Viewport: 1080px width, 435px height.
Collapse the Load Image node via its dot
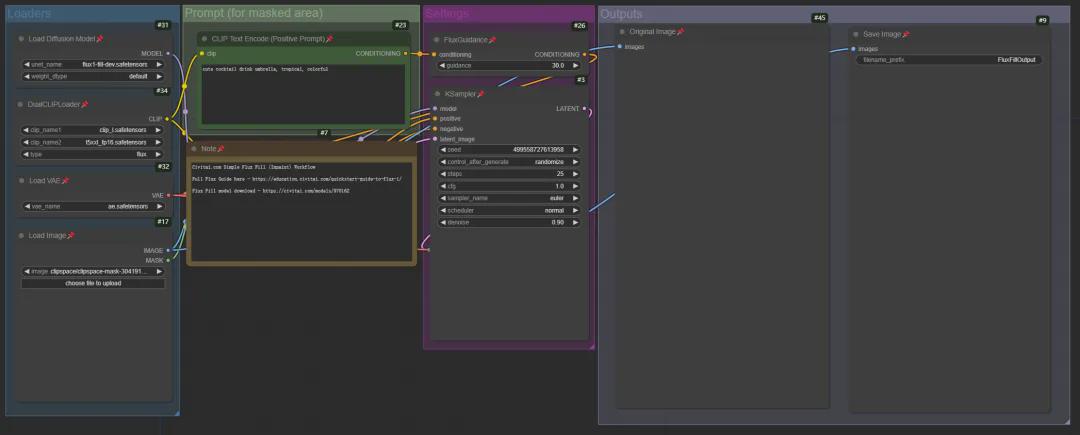pyautogui.click(x=21, y=235)
